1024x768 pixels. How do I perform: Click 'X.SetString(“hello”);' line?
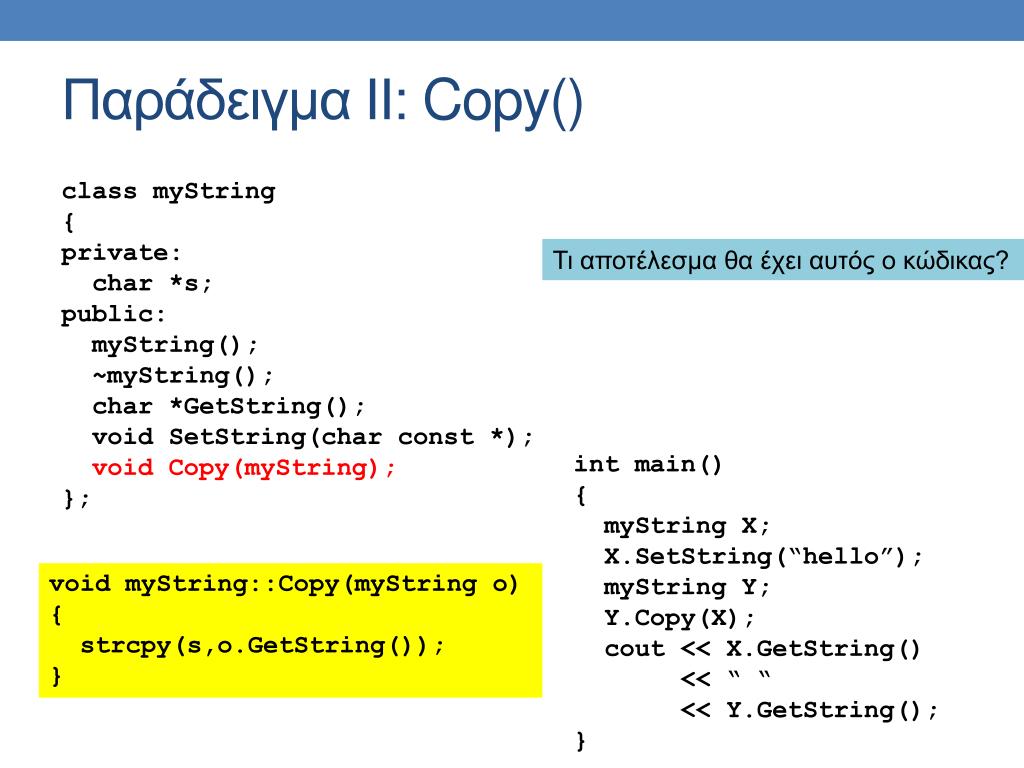(763, 557)
